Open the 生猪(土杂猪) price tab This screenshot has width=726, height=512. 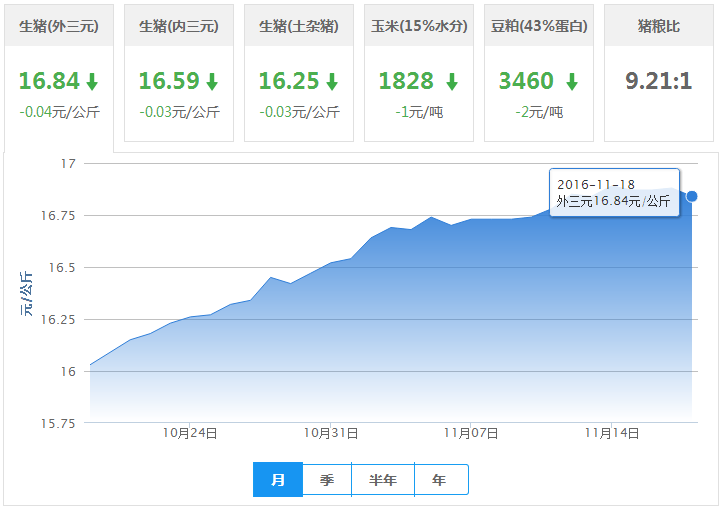point(299,27)
